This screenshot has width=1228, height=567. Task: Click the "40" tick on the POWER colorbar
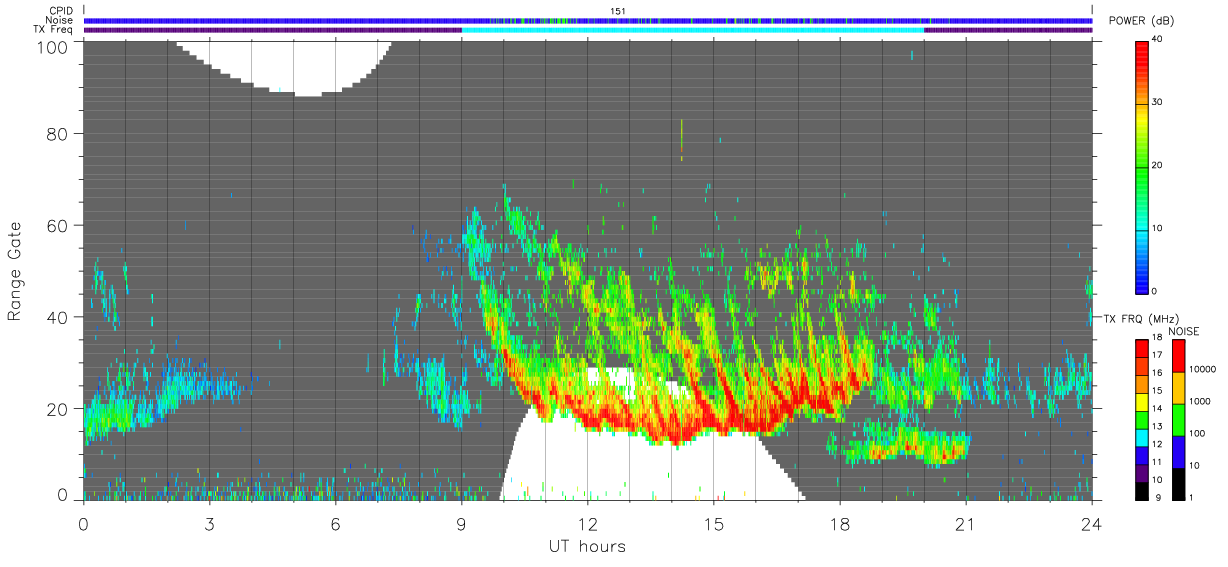click(1159, 39)
